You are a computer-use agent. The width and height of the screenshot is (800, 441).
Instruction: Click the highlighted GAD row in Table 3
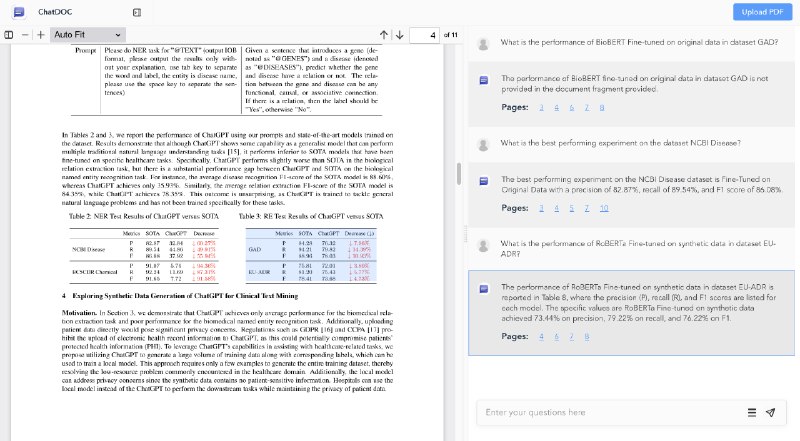click(x=311, y=250)
